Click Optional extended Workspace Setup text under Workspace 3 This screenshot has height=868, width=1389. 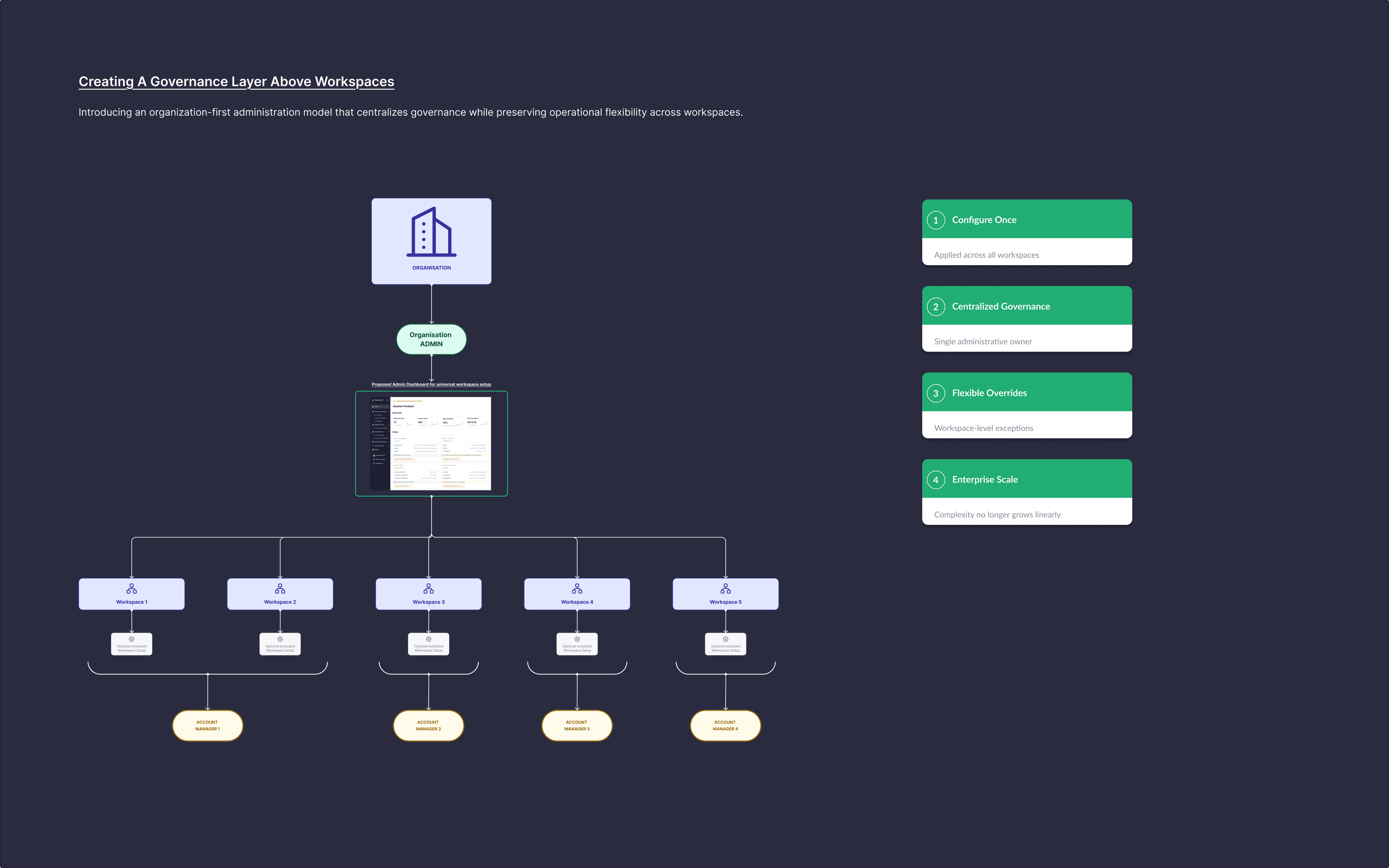coord(429,648)
